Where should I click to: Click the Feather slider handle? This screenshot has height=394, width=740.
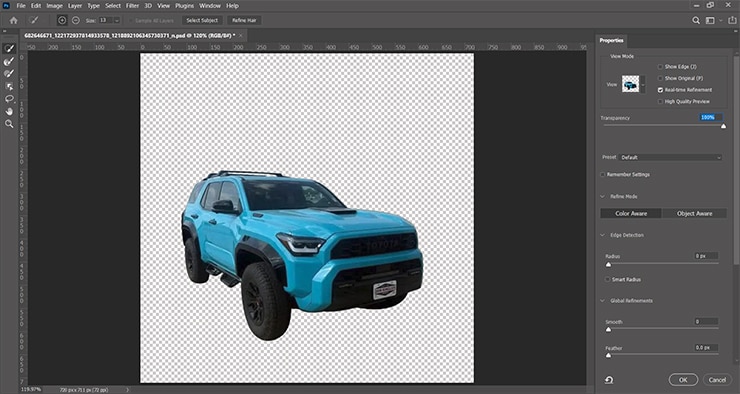pos(608,355)
